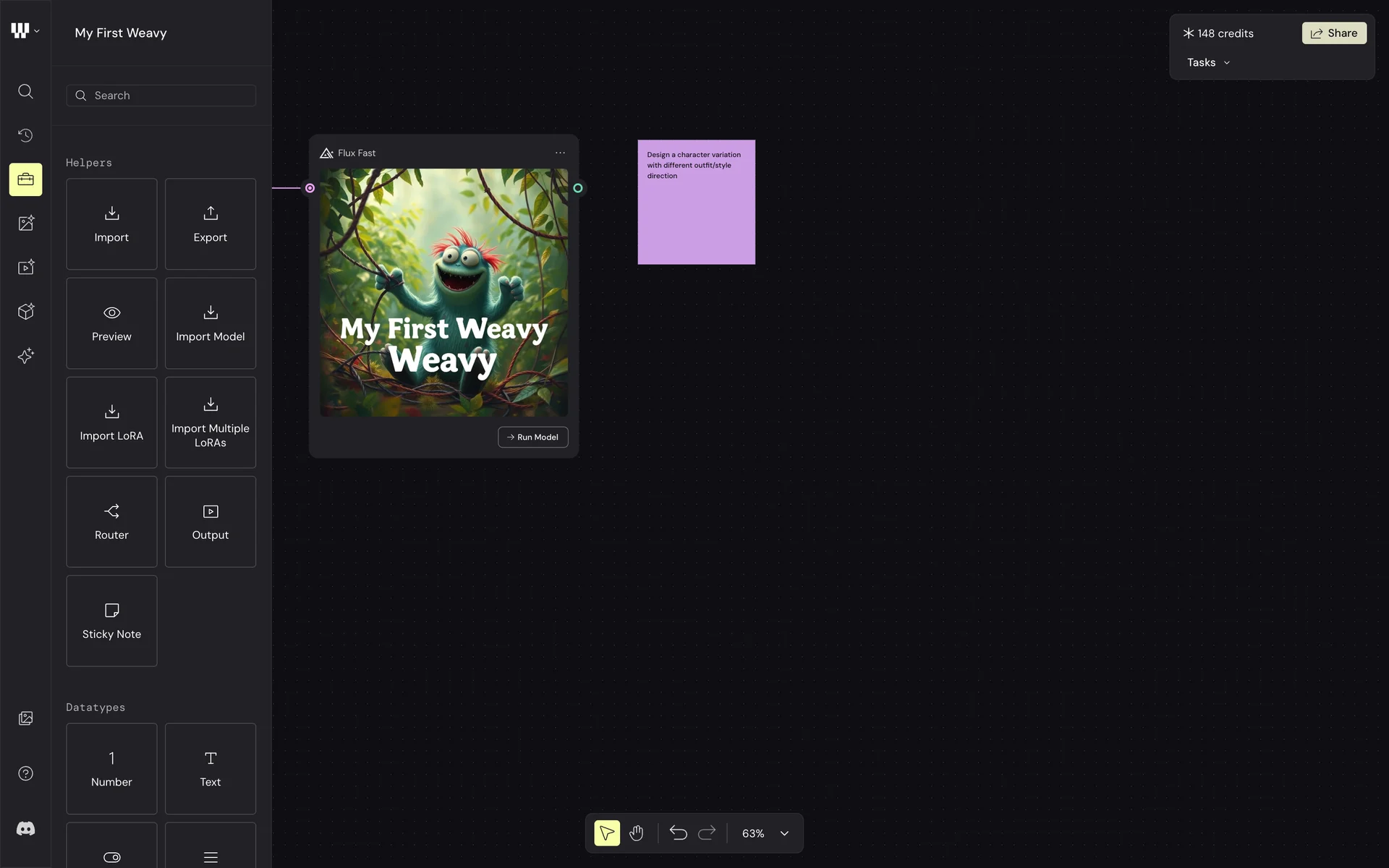
Task: Add a toggle datatype node
Action: (111, 854)
